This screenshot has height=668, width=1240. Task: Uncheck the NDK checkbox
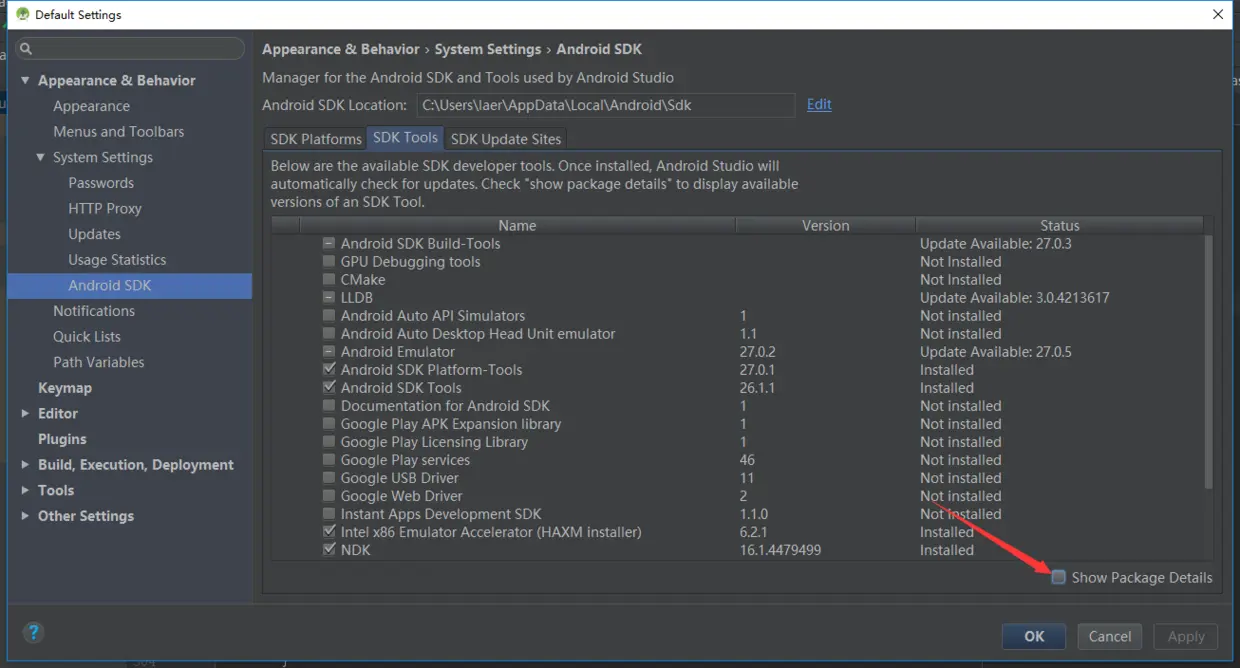[329, 550]
